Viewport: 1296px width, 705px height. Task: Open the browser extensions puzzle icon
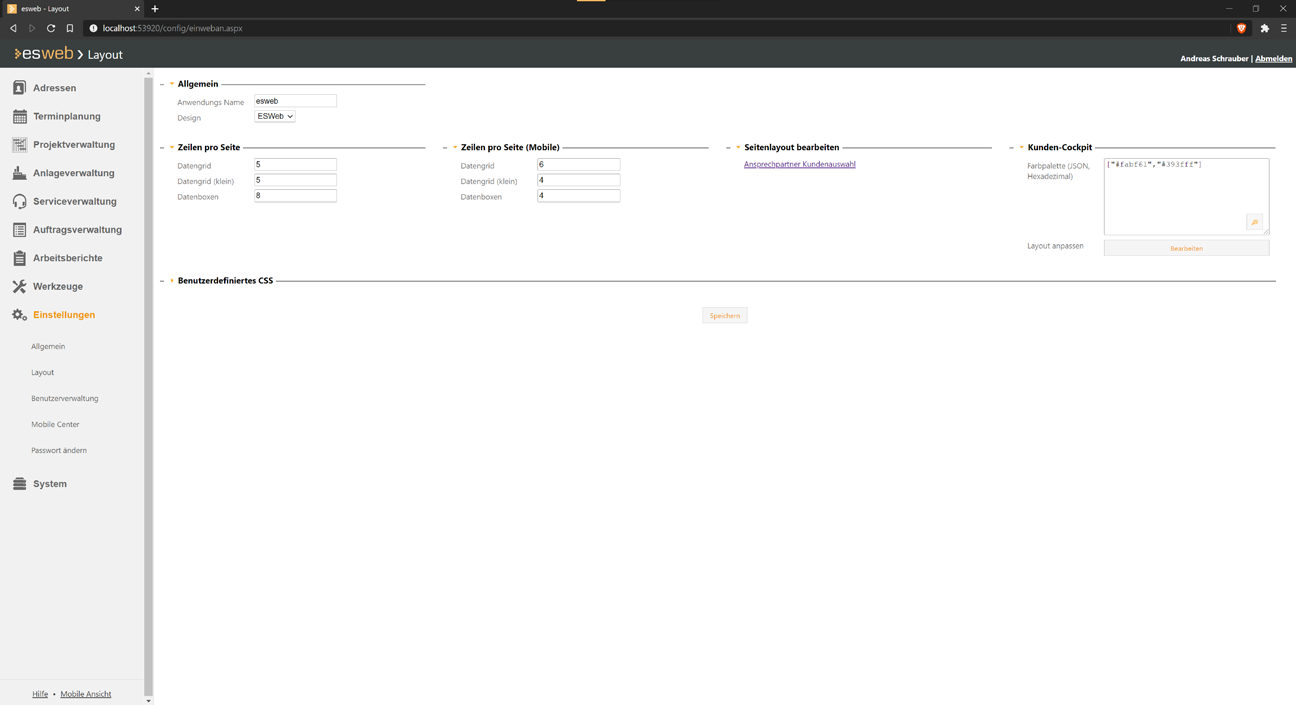1264,28
